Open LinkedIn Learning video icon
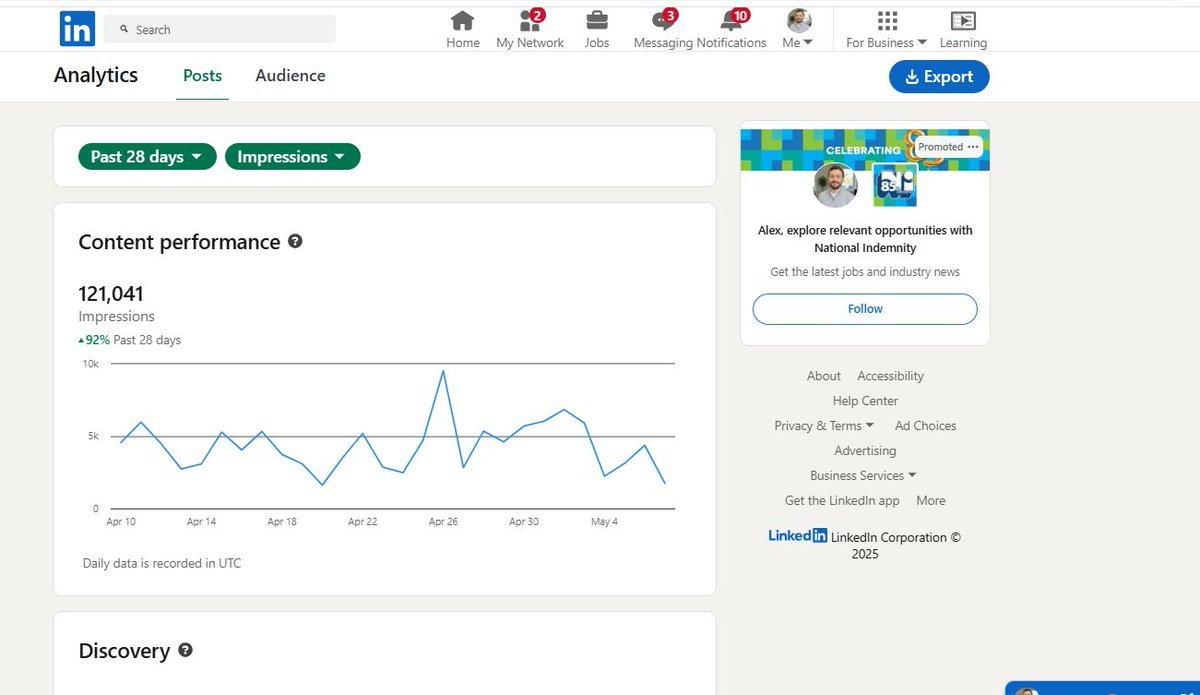 coord(963,21)
